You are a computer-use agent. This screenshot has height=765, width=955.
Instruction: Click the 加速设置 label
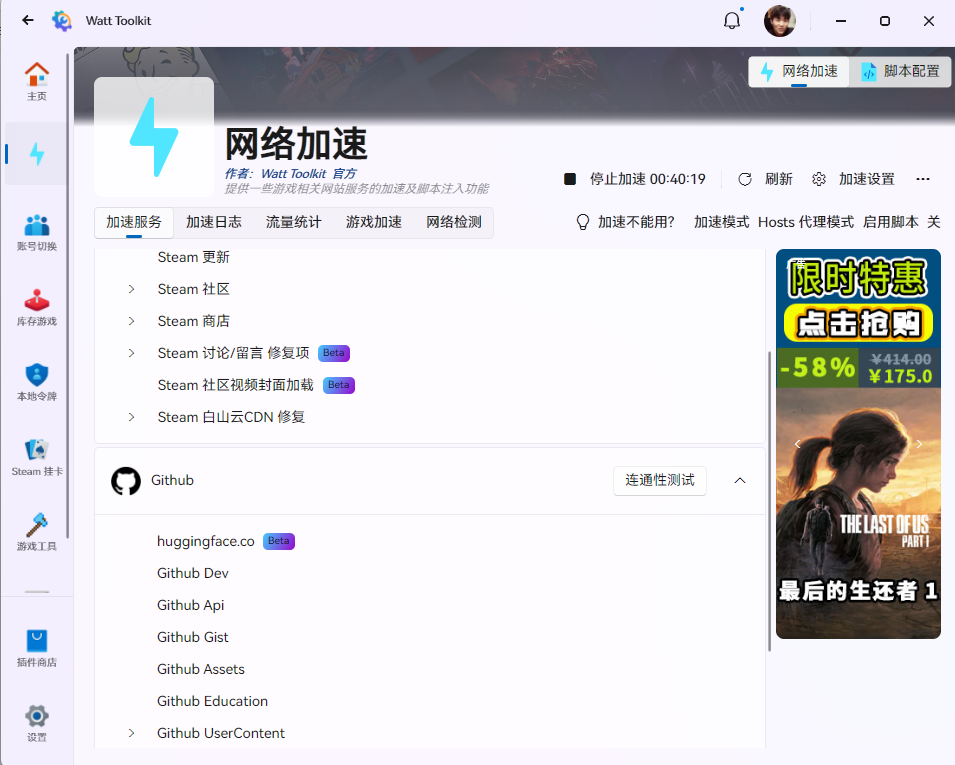(x=867, y=179)
